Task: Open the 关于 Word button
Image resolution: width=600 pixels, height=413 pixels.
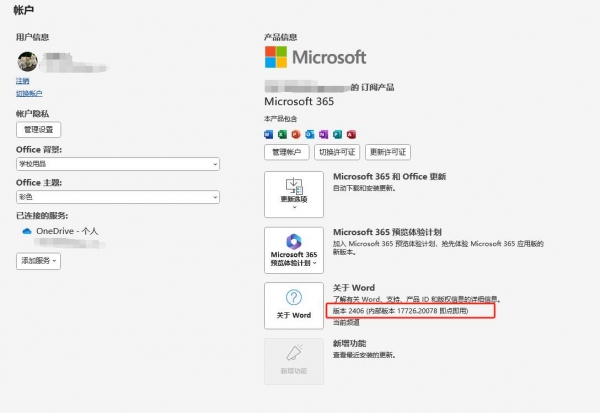Action: pos(294,306)
